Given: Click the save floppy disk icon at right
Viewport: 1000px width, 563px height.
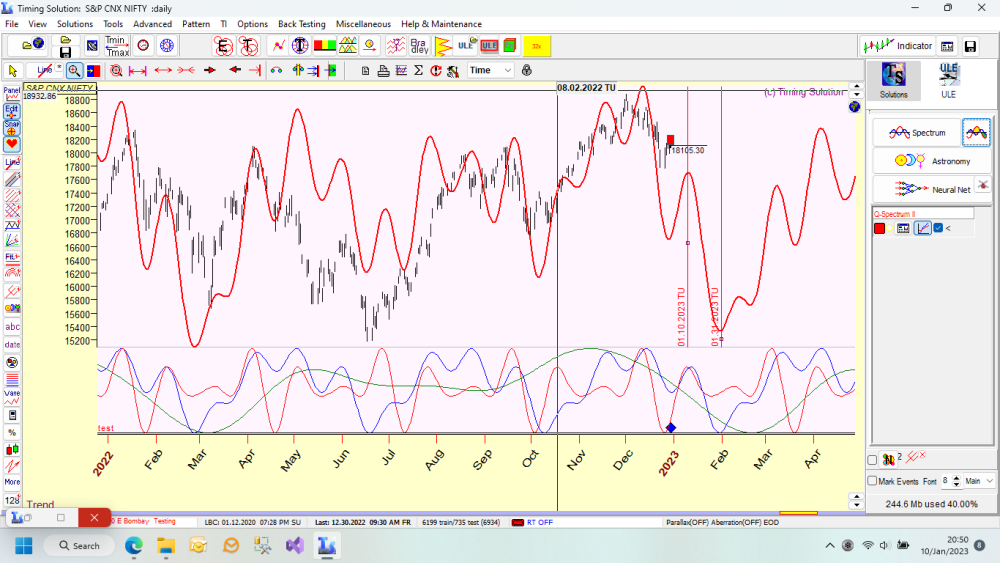Looking at the screenshot, I should pyautogui.click(x=970, y=46).
